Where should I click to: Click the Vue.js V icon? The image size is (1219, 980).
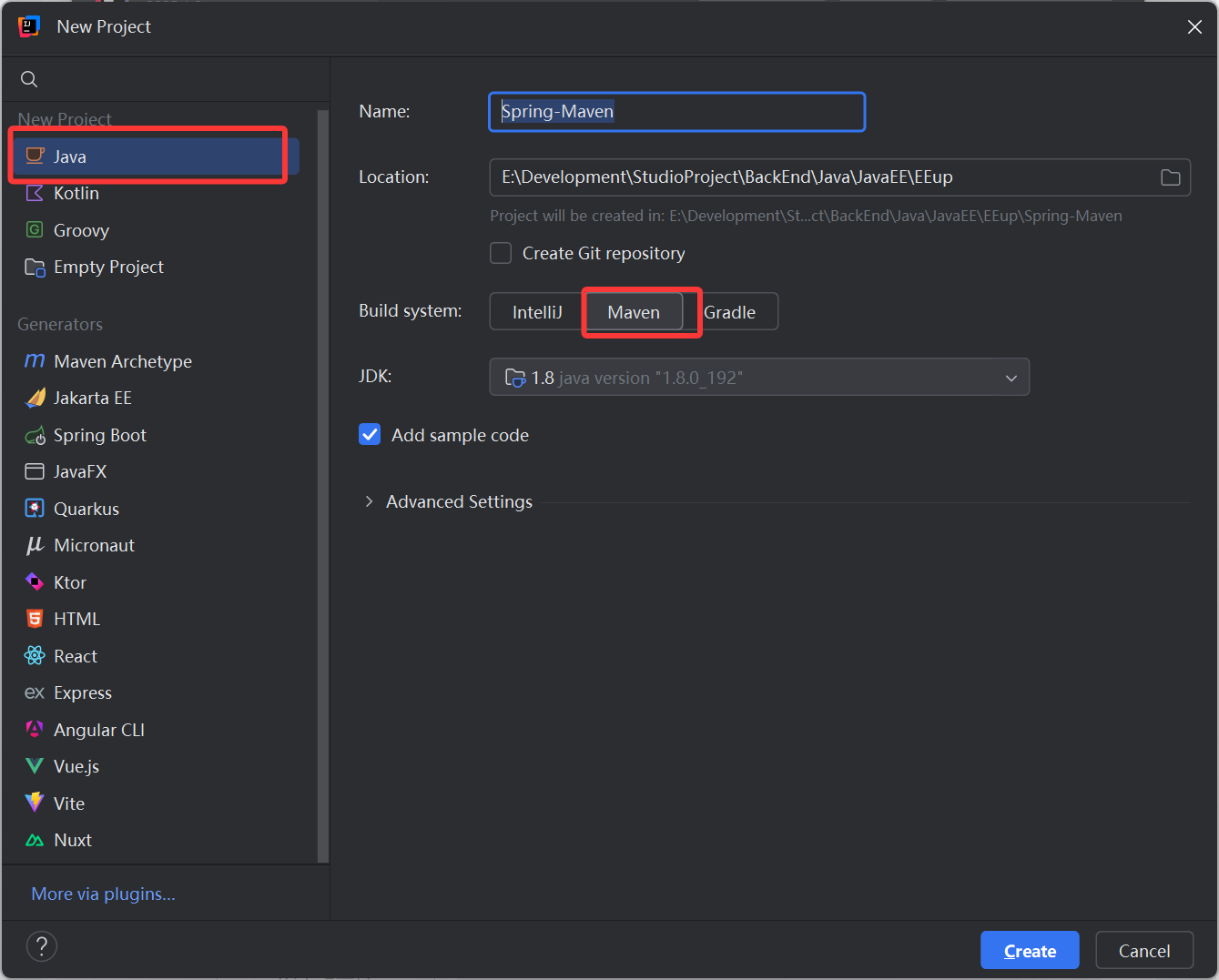[35, 766]
